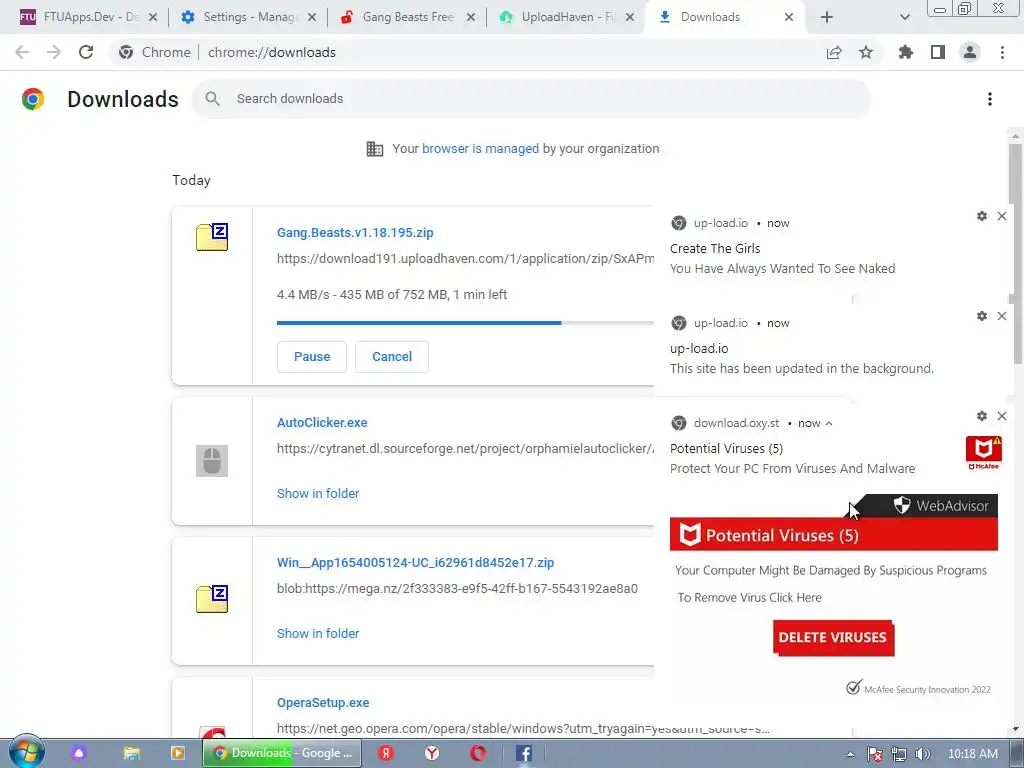This screenshot has height=768, width=1024.
Task: Open the Windows Start button
Action: (x=26, y=752)
